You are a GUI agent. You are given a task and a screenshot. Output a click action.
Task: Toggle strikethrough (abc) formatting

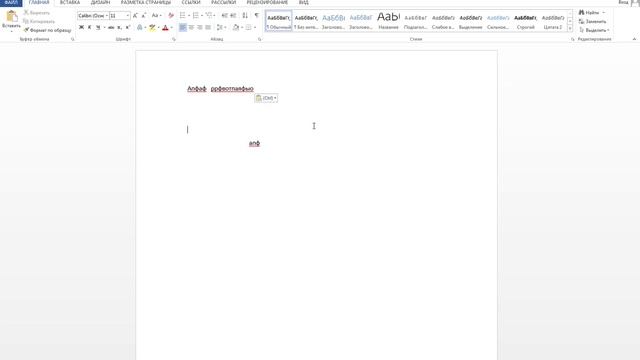click(x=111, y=27)
